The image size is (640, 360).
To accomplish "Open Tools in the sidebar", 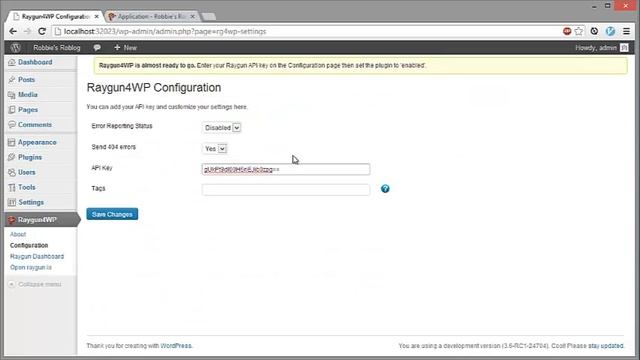I will tap(27, 187).
